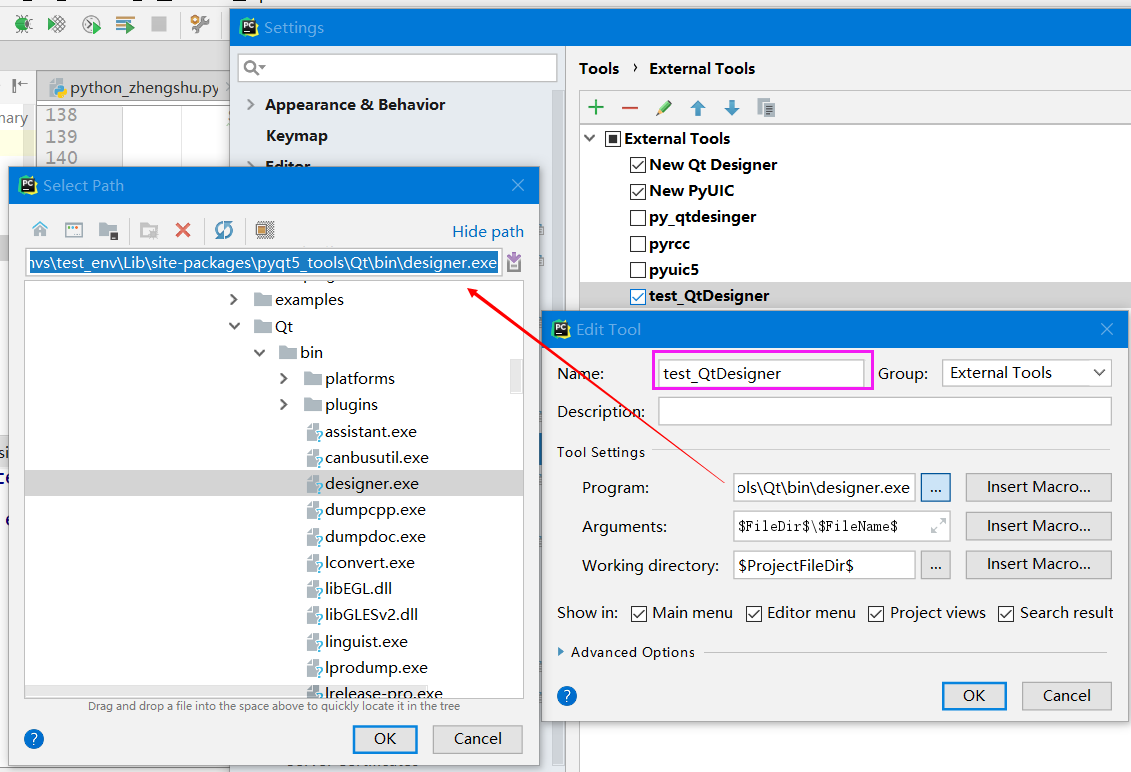Click the Project directory icon in Select Path
1131x772 pixels.
[108, 230]
